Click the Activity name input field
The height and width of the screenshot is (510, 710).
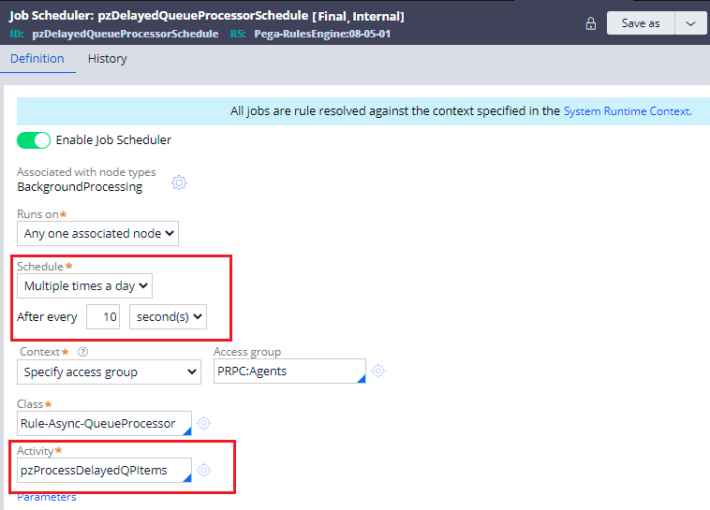(x=103, y=470)
